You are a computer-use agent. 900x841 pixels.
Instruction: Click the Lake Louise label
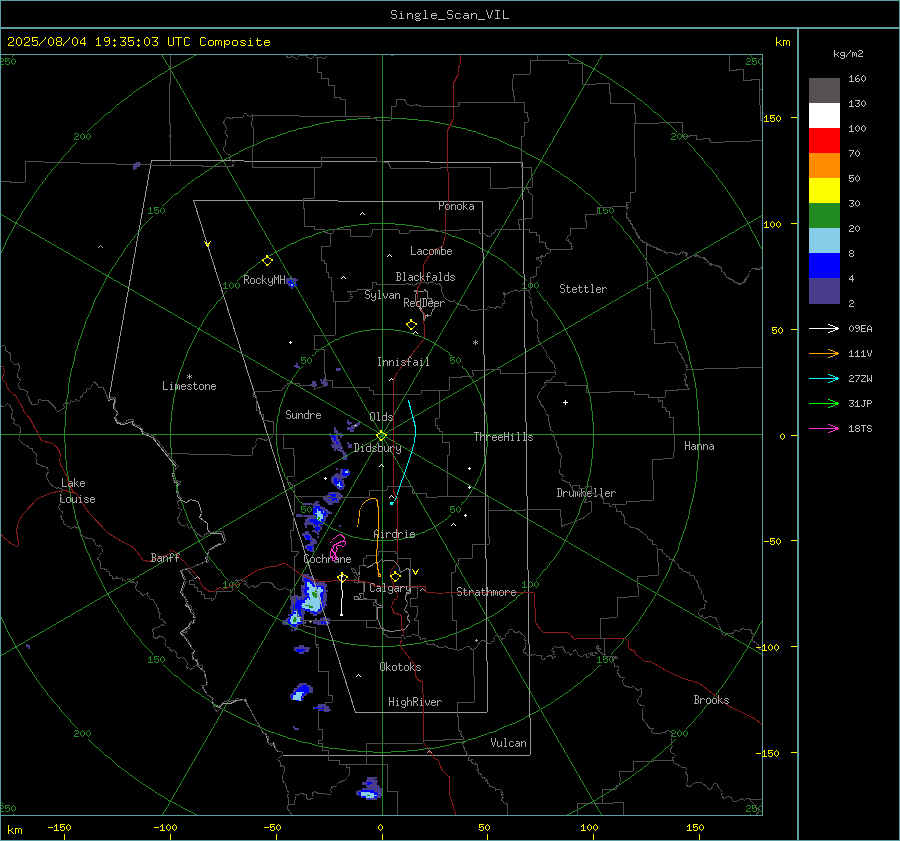pos(77,491)
